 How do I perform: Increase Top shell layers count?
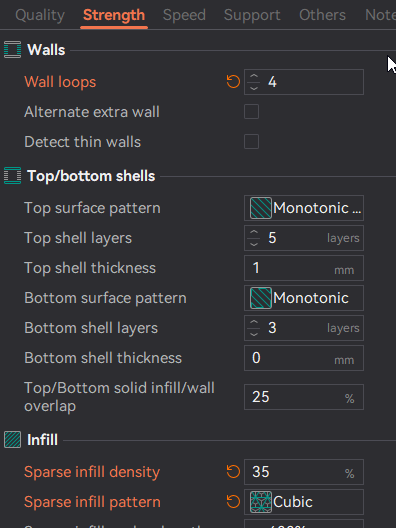[254, 232]
